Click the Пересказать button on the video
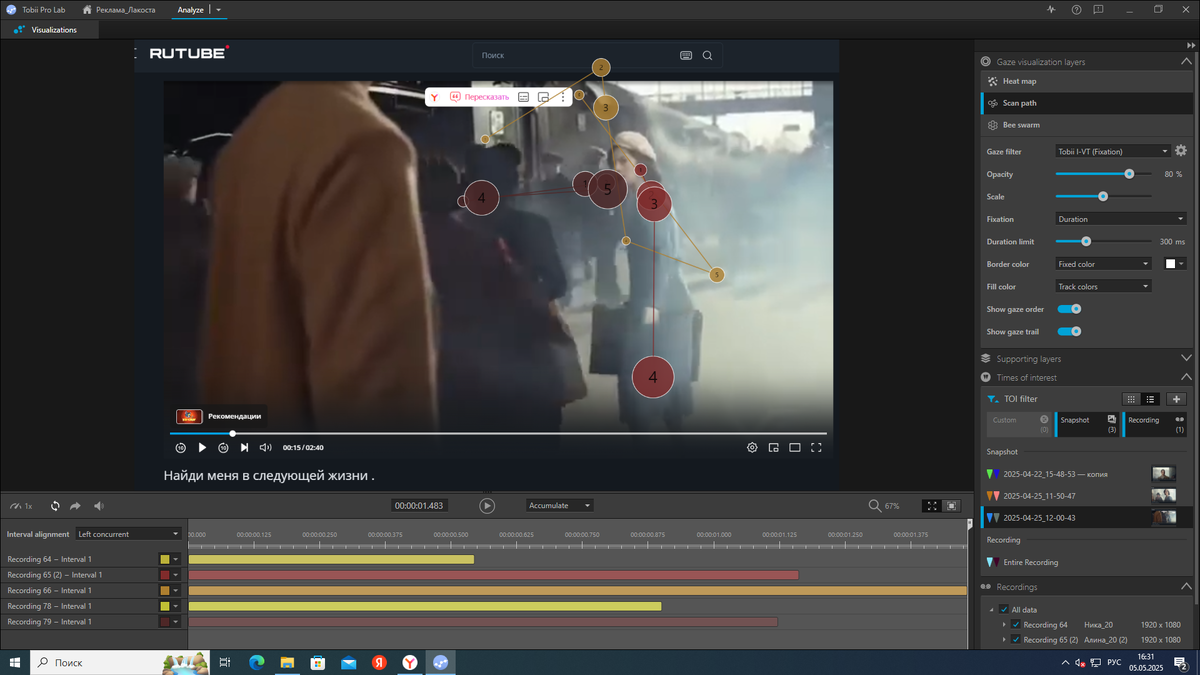This screenshot has width=1200, height=675. click(480, 97)
